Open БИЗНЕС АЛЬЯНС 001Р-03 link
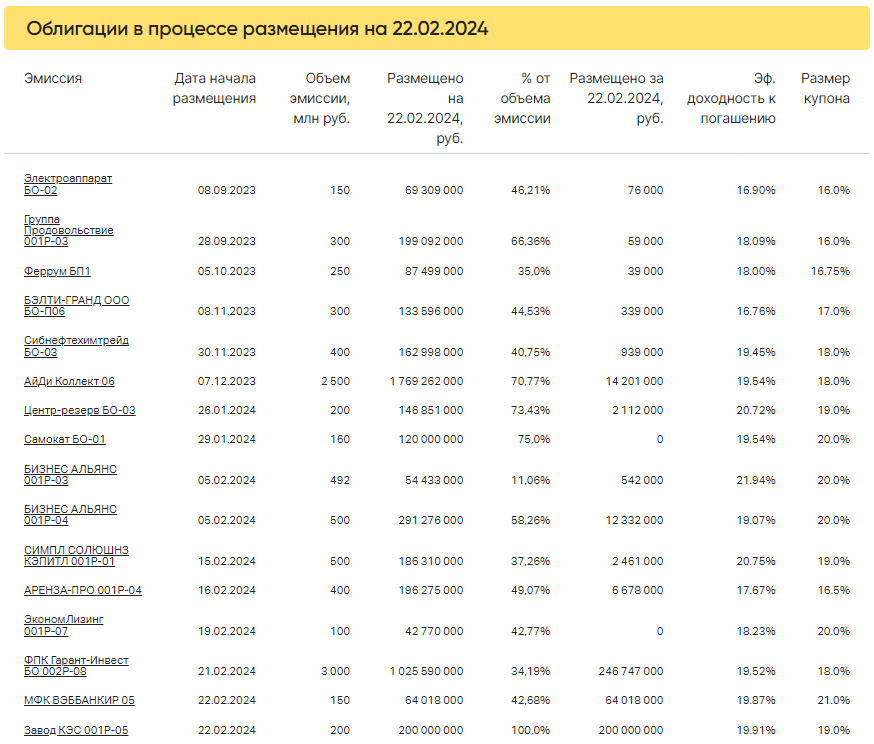The width and height of the screenshot is (874, 744). point(70,474)
